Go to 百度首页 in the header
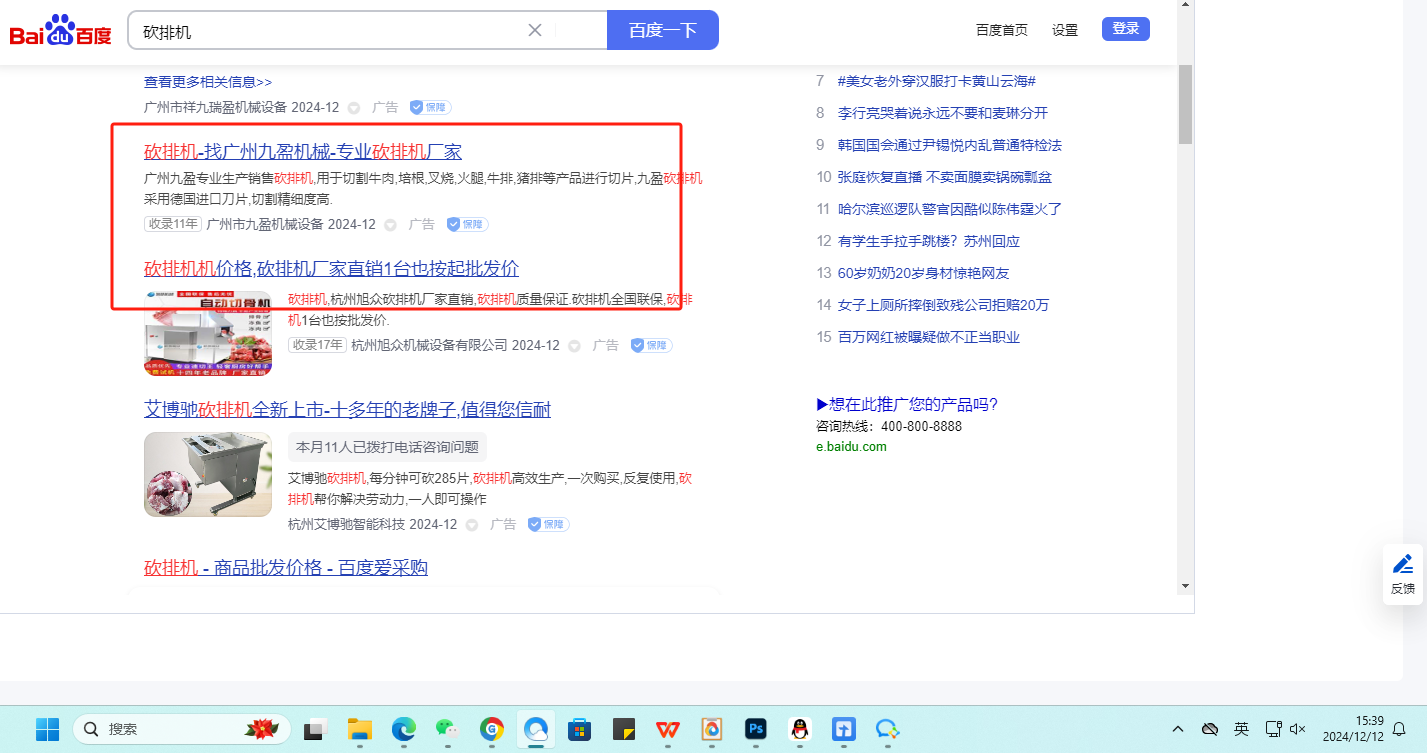This screenshot has width=1427, height=753. (1001, 30)
